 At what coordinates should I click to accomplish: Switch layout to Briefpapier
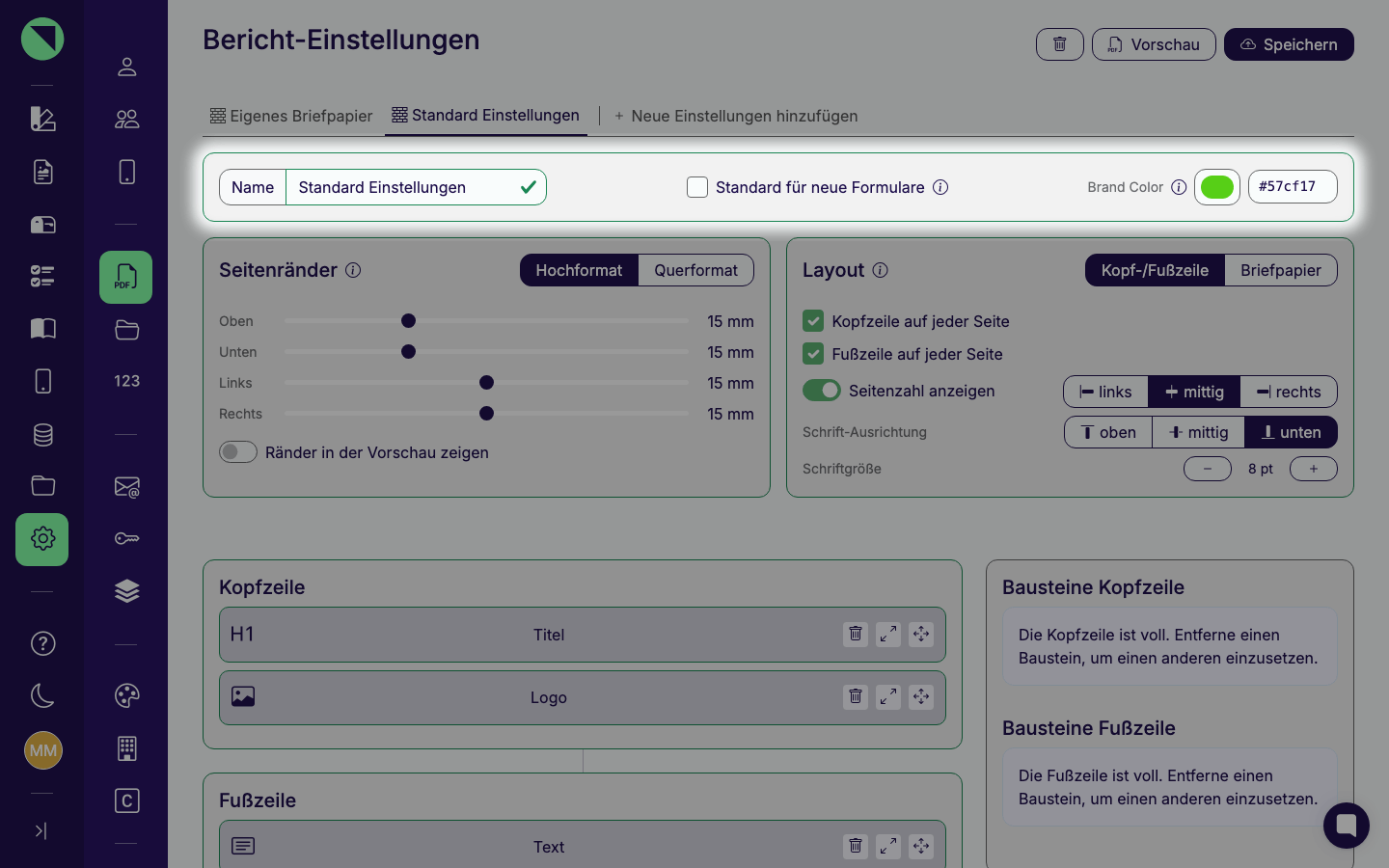click(x=1281, y=270)
